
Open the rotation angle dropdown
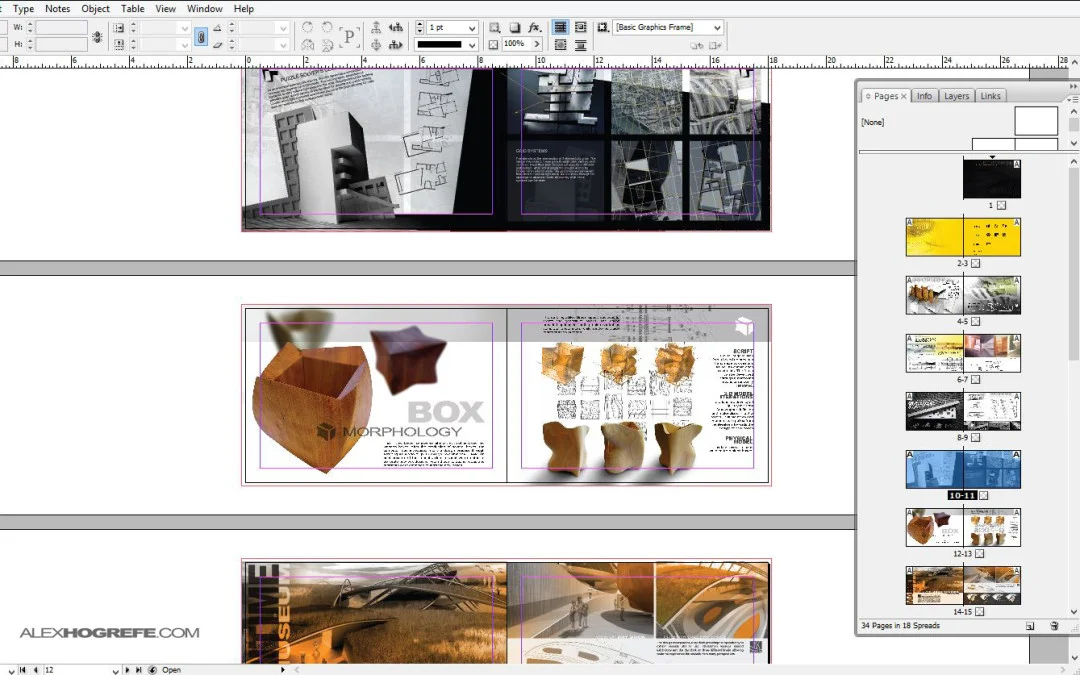[x=282, y=28]
